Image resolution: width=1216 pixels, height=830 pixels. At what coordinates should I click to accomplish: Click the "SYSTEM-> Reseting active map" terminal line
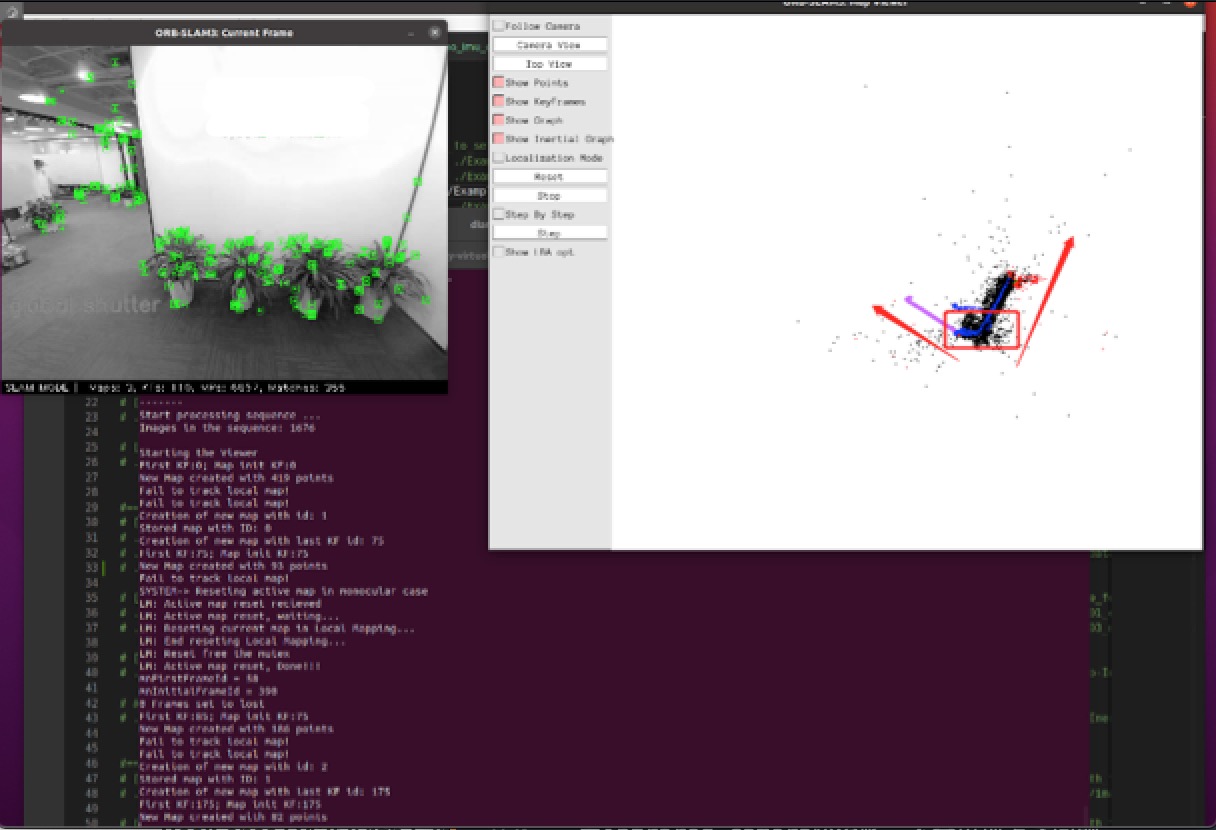[283, 591]
